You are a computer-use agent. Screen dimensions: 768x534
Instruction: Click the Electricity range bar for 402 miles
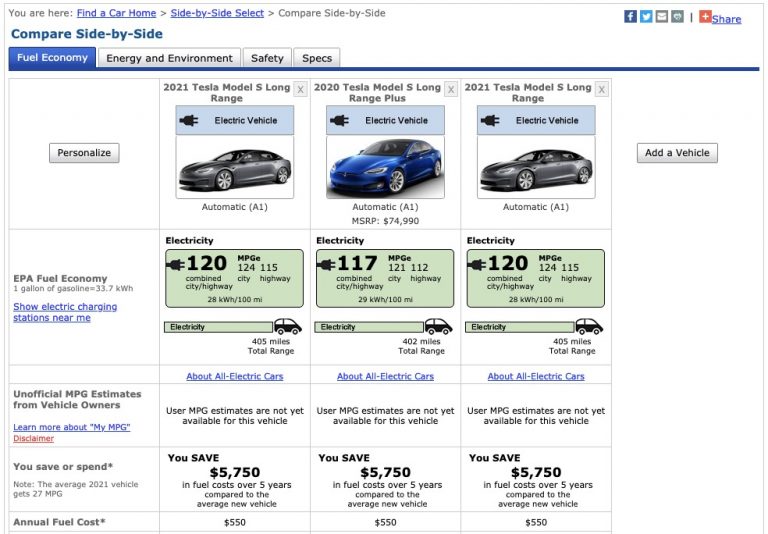(x=369, y=327)
